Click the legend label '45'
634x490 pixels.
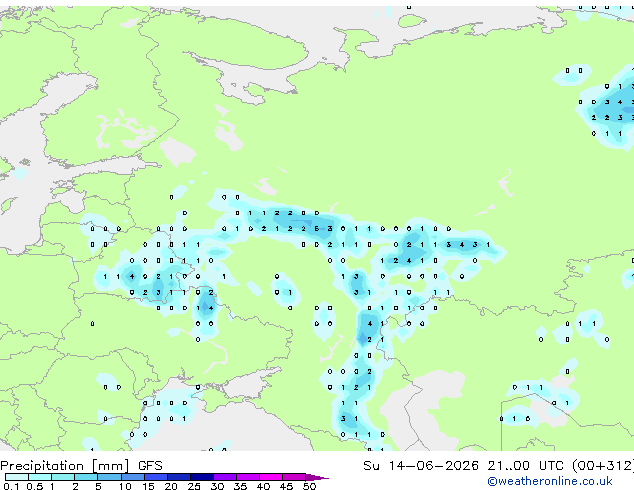(287, 486)
